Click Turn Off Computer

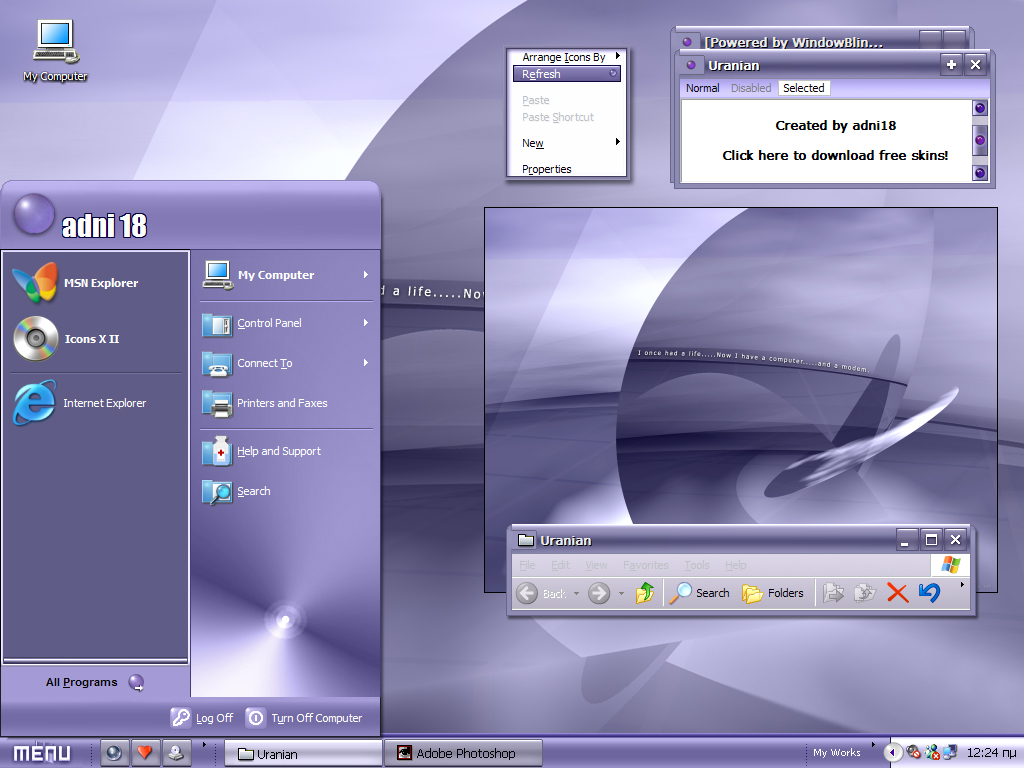(x=304, y=718)
